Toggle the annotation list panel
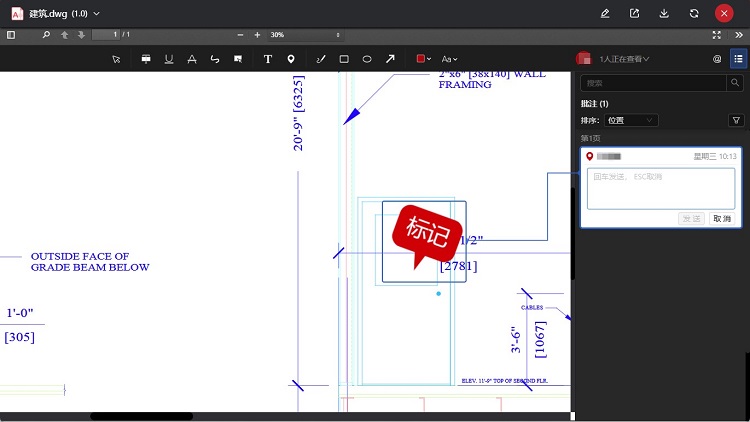The image size is (750, 422). click(x=738, y=59)
